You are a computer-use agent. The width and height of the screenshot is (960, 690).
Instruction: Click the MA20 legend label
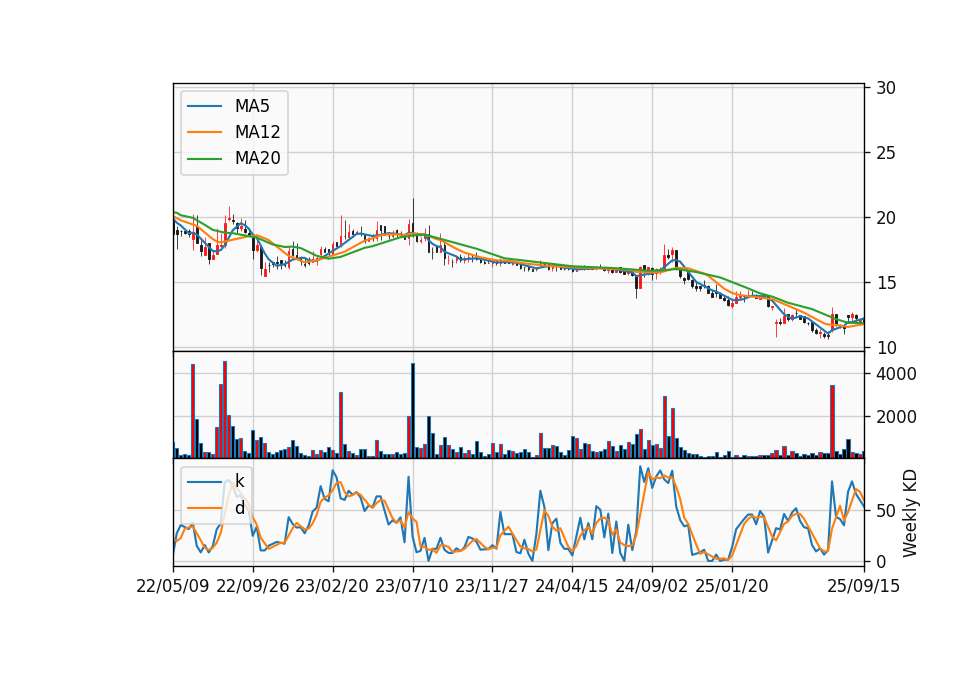[x=257, y=158]
